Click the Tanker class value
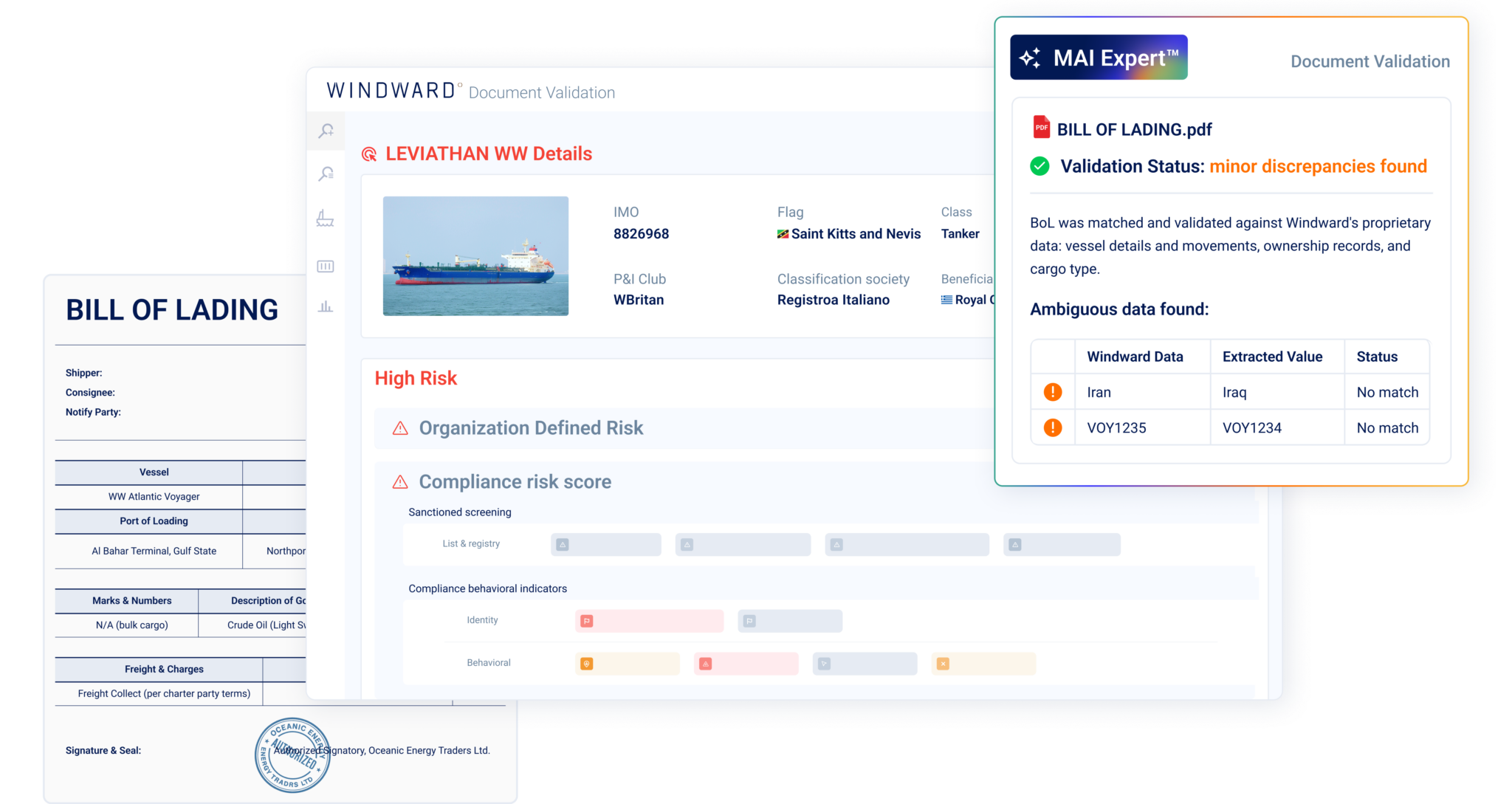This screenshot has height=804, width=1512. [x=960, y=234]
